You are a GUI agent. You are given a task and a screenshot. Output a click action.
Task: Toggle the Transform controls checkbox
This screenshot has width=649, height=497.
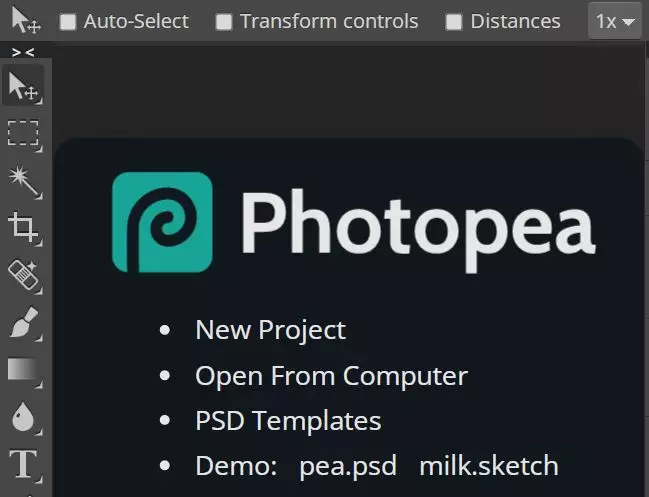[x=224, y=22]
